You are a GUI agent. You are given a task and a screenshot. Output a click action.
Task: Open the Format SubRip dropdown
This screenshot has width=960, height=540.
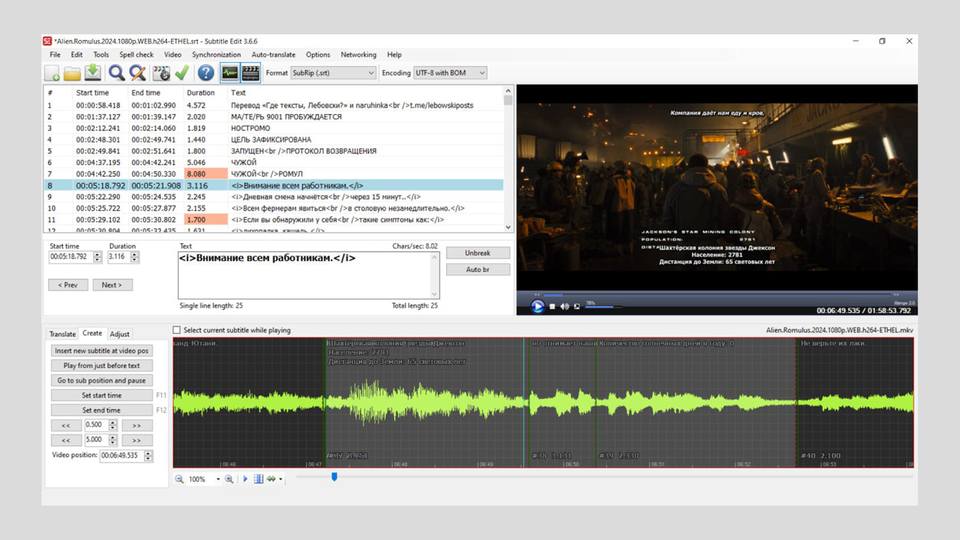[333, 73]
